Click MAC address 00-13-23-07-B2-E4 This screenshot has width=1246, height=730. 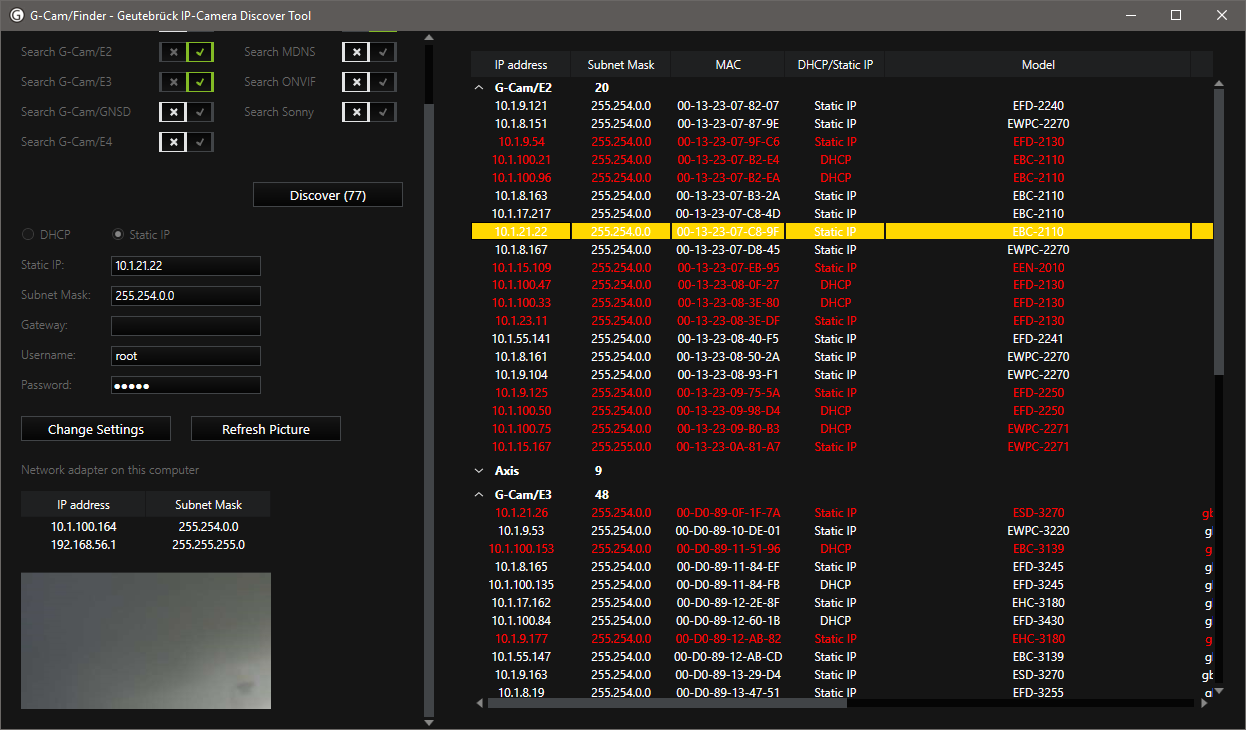coord(728,160)
